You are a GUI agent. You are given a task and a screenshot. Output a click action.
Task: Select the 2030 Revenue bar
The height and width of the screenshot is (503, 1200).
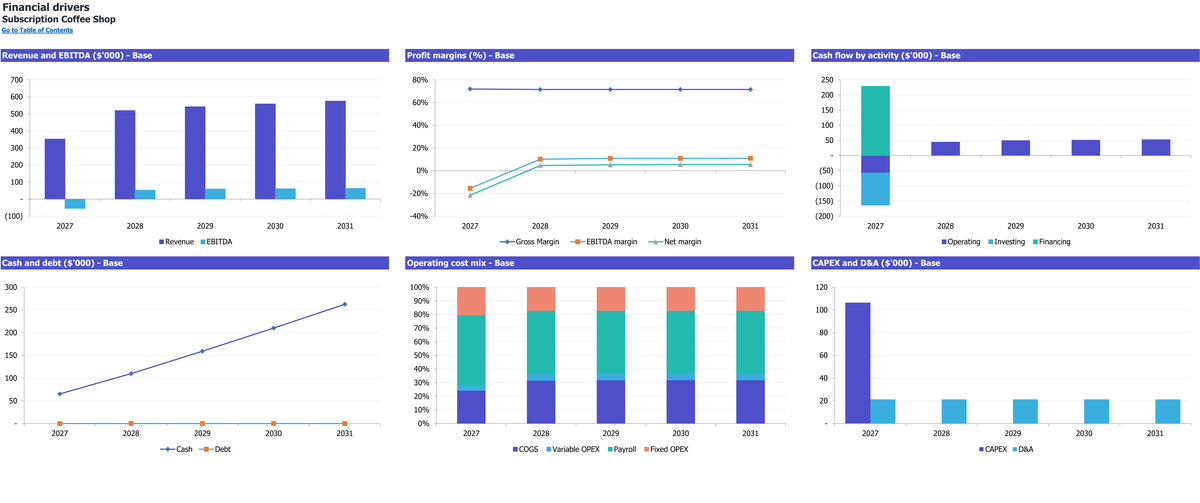coord(265,151)
